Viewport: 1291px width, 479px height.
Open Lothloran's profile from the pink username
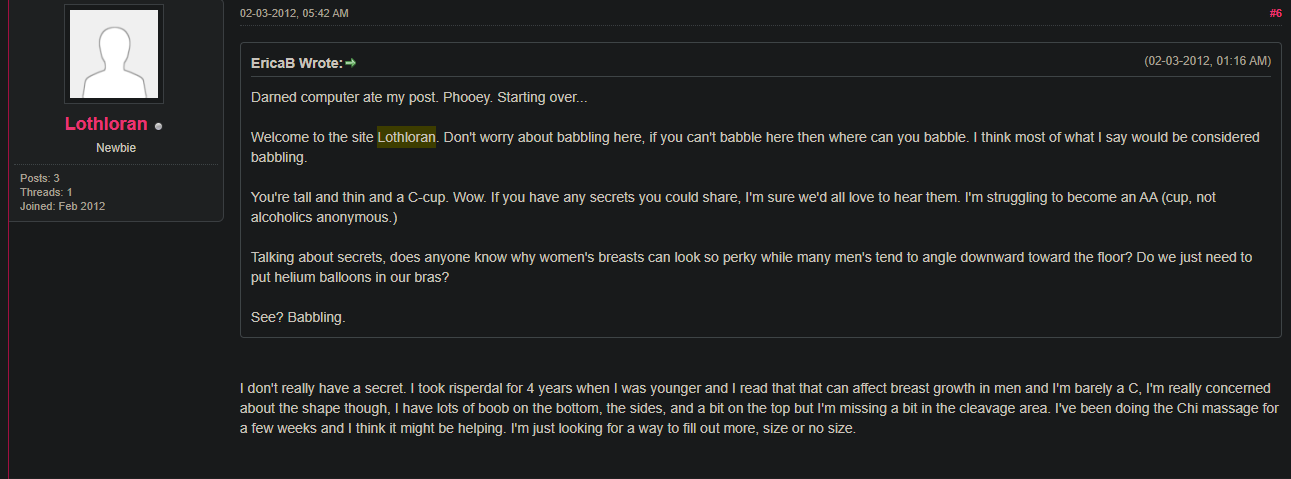point(106,125)
